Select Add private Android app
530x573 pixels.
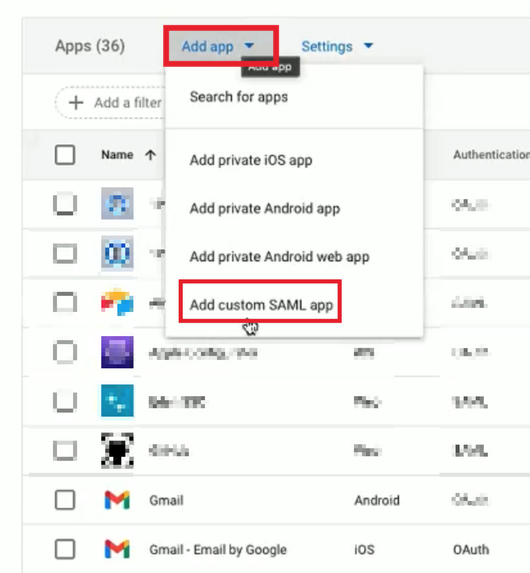pyautogui.click(x=265, y=209)
